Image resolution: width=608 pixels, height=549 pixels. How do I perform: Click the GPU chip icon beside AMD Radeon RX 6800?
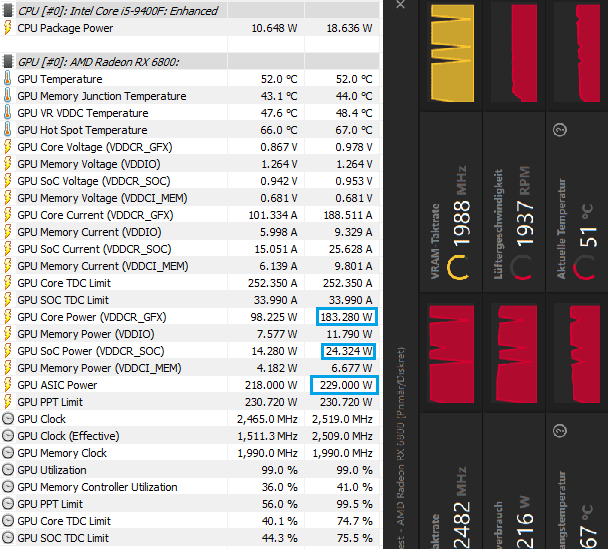(x=7, y=62)
